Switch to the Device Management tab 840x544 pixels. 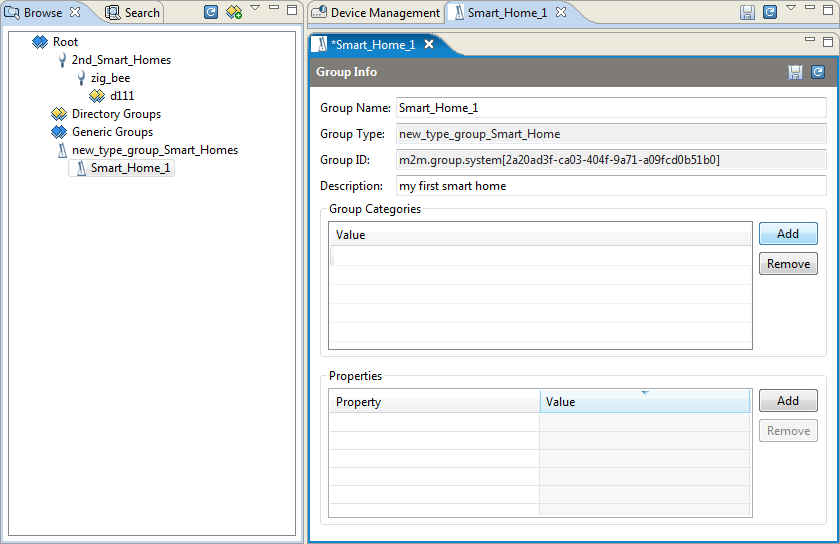pyautogui.click(x=376, y=12)
